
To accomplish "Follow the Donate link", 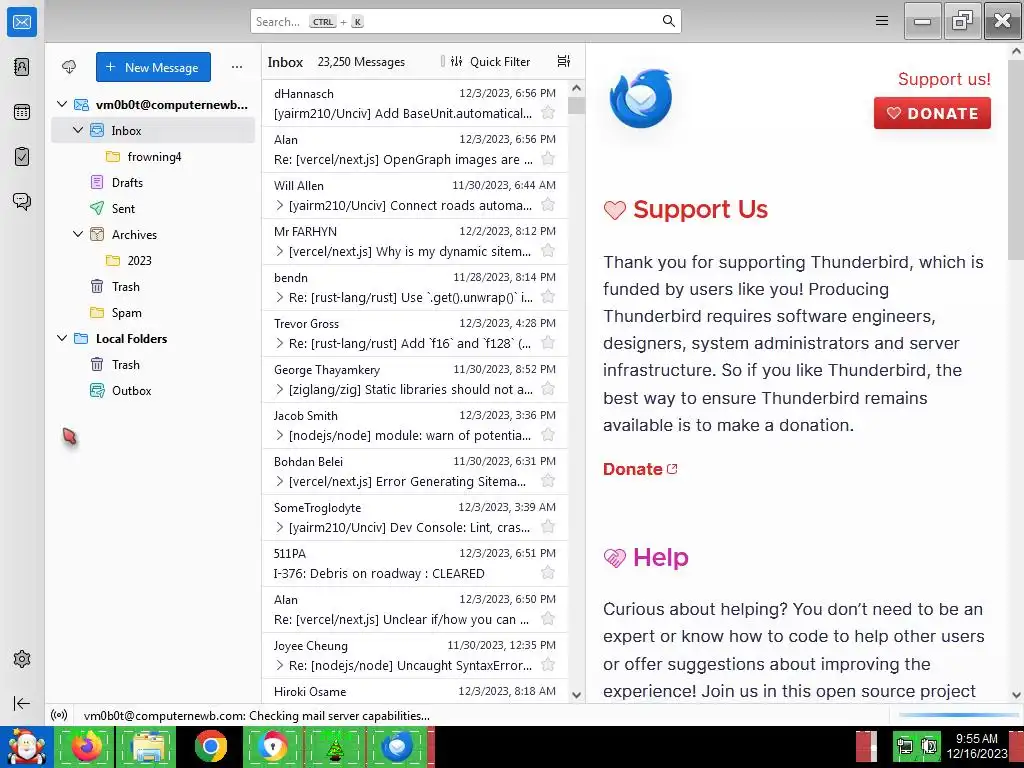I will click(640, 469).
